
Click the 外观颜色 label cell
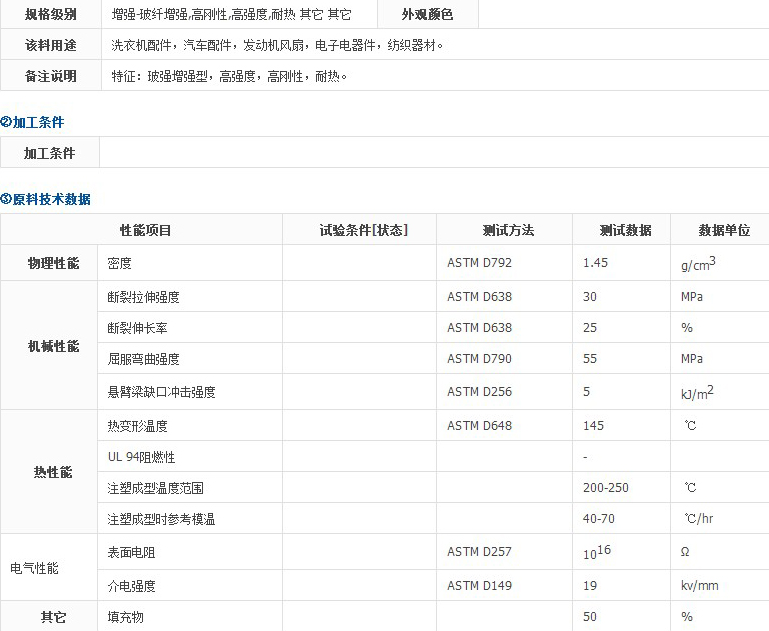[427, 14]
